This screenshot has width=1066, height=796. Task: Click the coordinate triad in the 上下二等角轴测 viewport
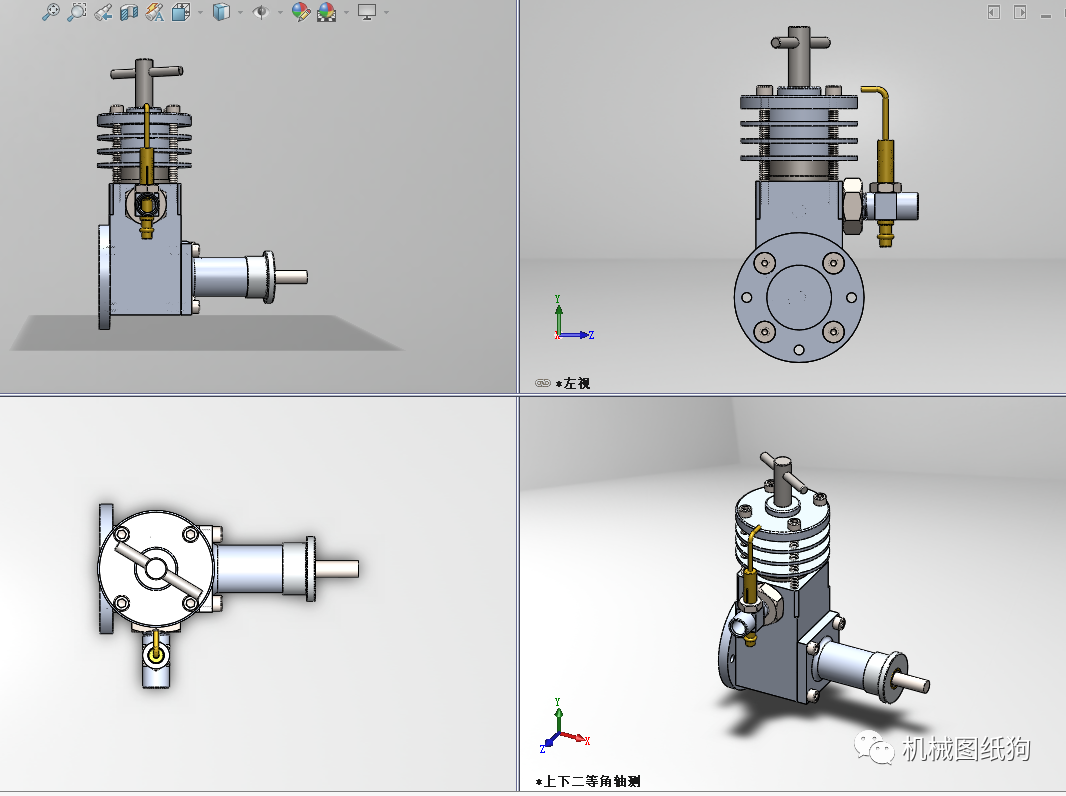point(564,726)
